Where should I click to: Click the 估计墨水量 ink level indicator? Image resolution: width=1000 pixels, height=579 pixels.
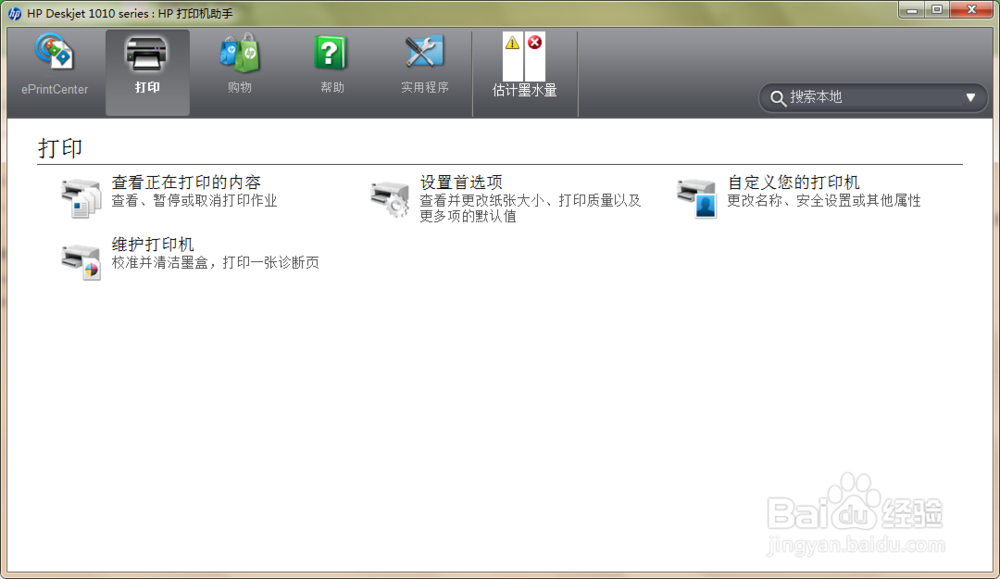pos(524,65)
